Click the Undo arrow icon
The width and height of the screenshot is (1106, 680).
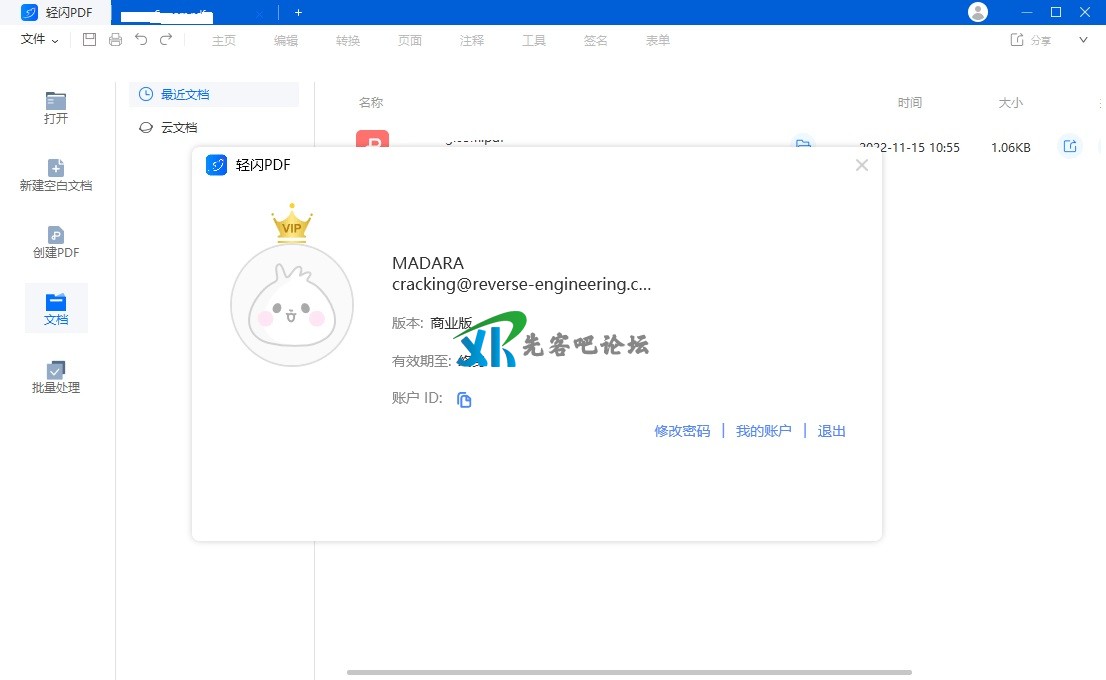point(141,40)
